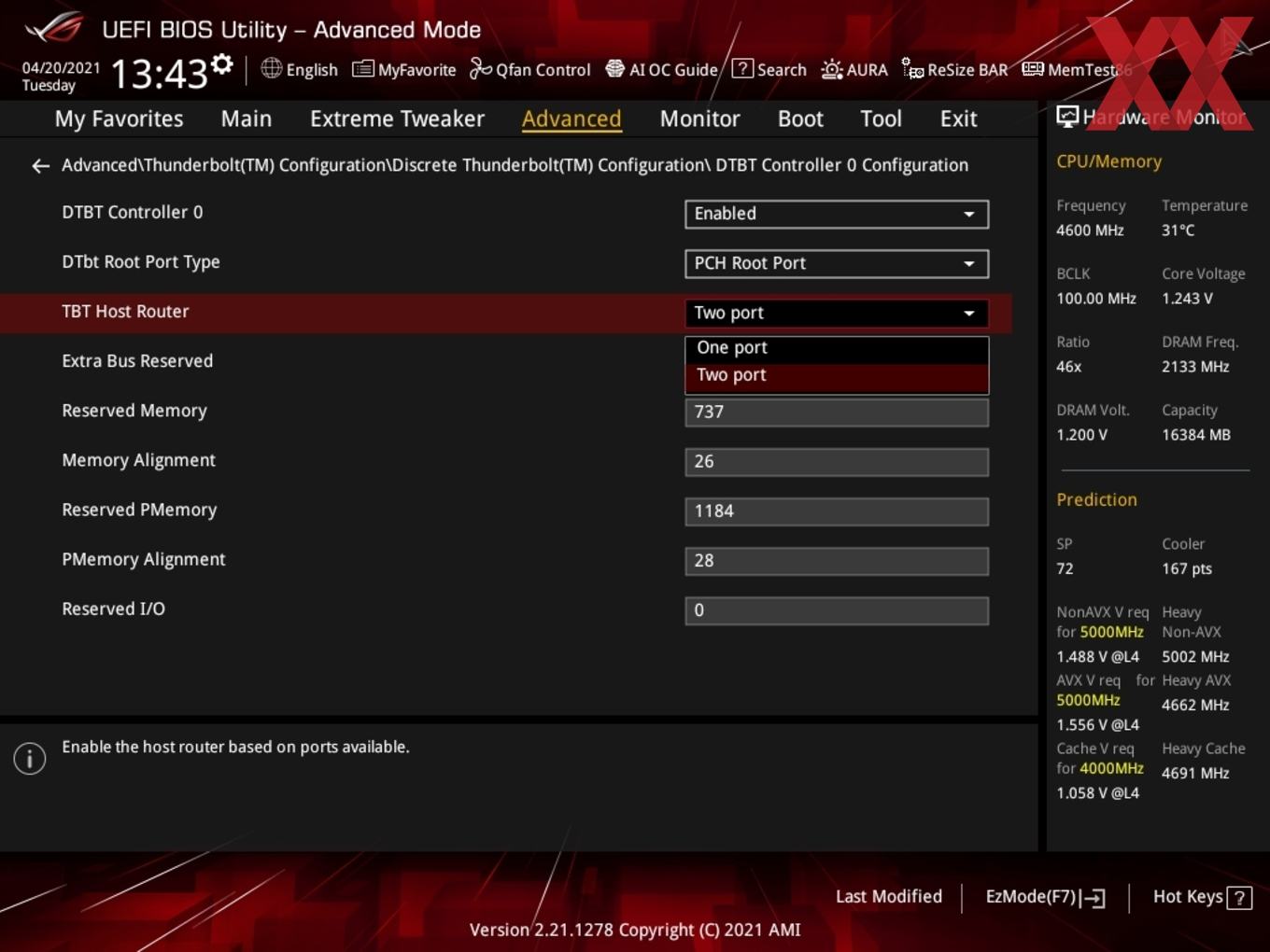Click the Search question-mark icon
Image resolution: width=1270 pixels, height=952 pixels.
click(x=742, y=68)
